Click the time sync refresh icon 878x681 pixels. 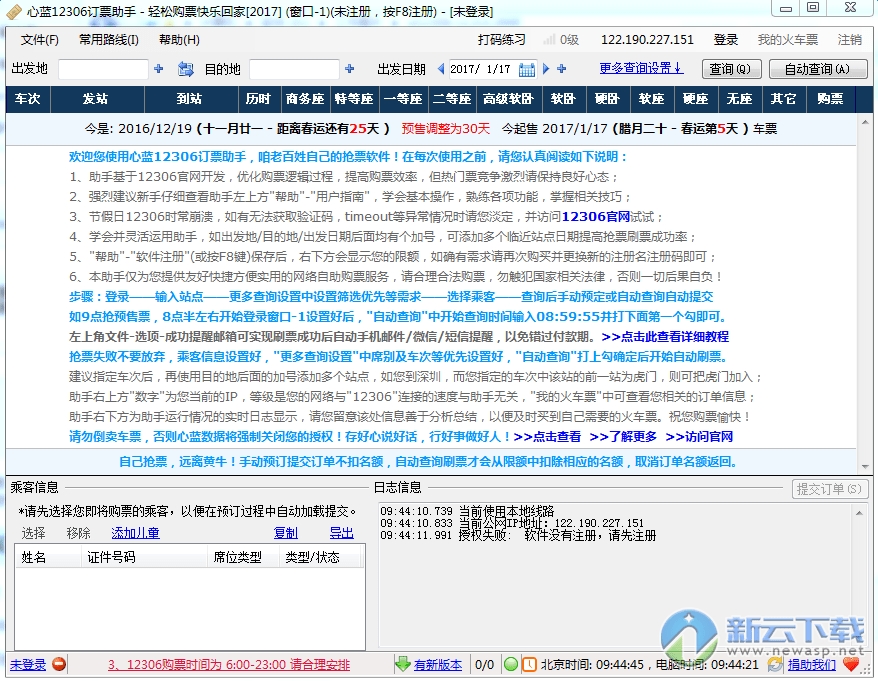(x=776, y=664)
